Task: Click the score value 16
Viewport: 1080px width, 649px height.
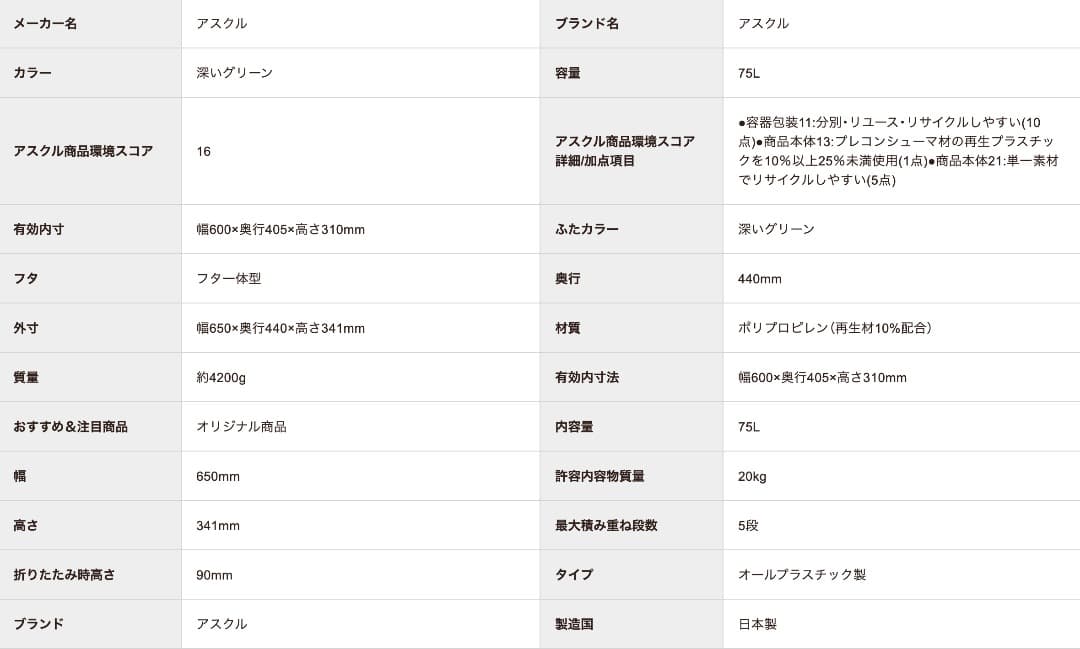Action: tap(203, 151)
